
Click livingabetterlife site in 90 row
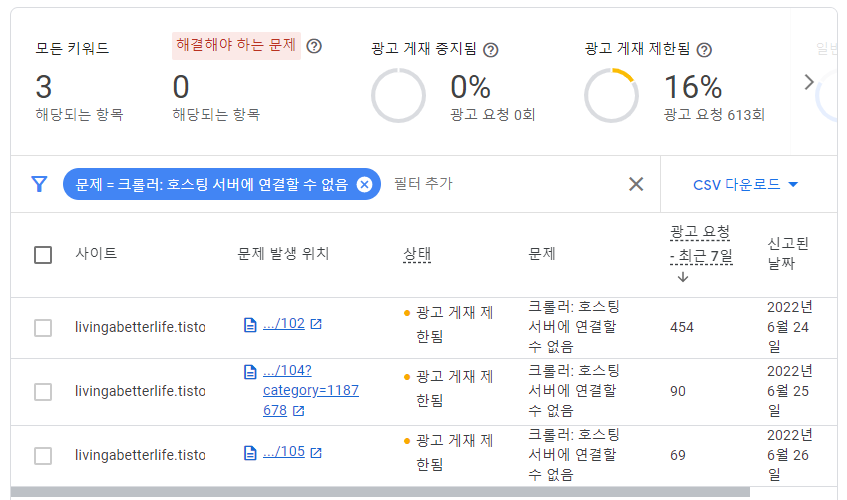(x=140, y=391)
